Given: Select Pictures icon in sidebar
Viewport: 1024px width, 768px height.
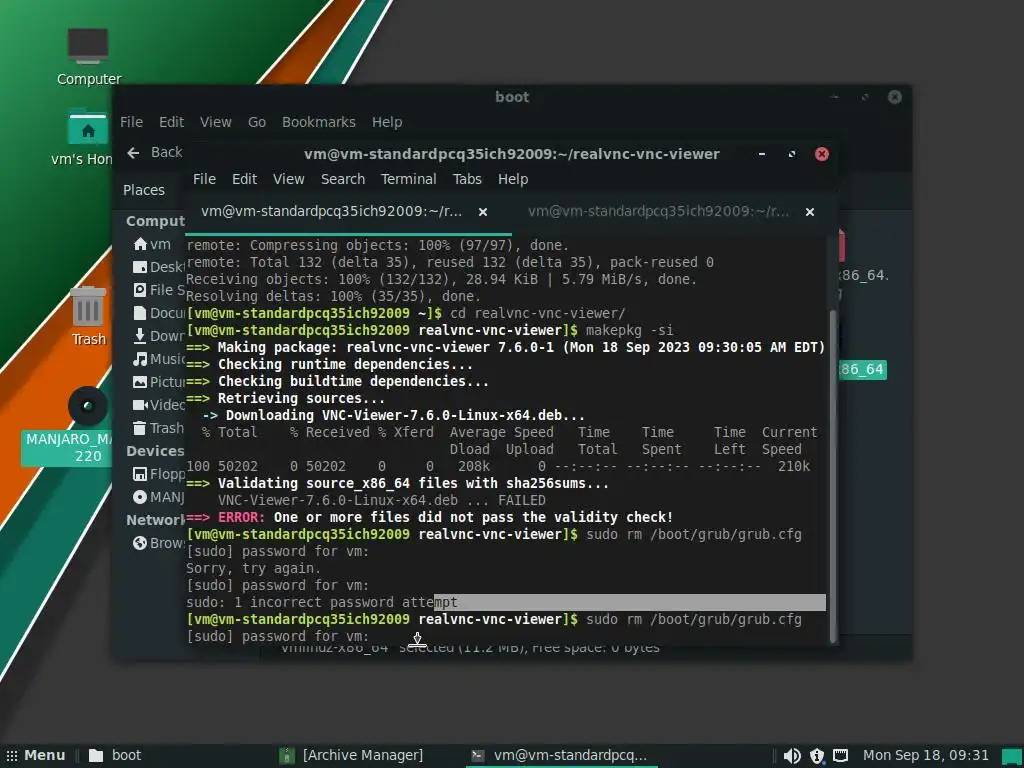Looking at the screenshot, I should (x=140, y=382).
